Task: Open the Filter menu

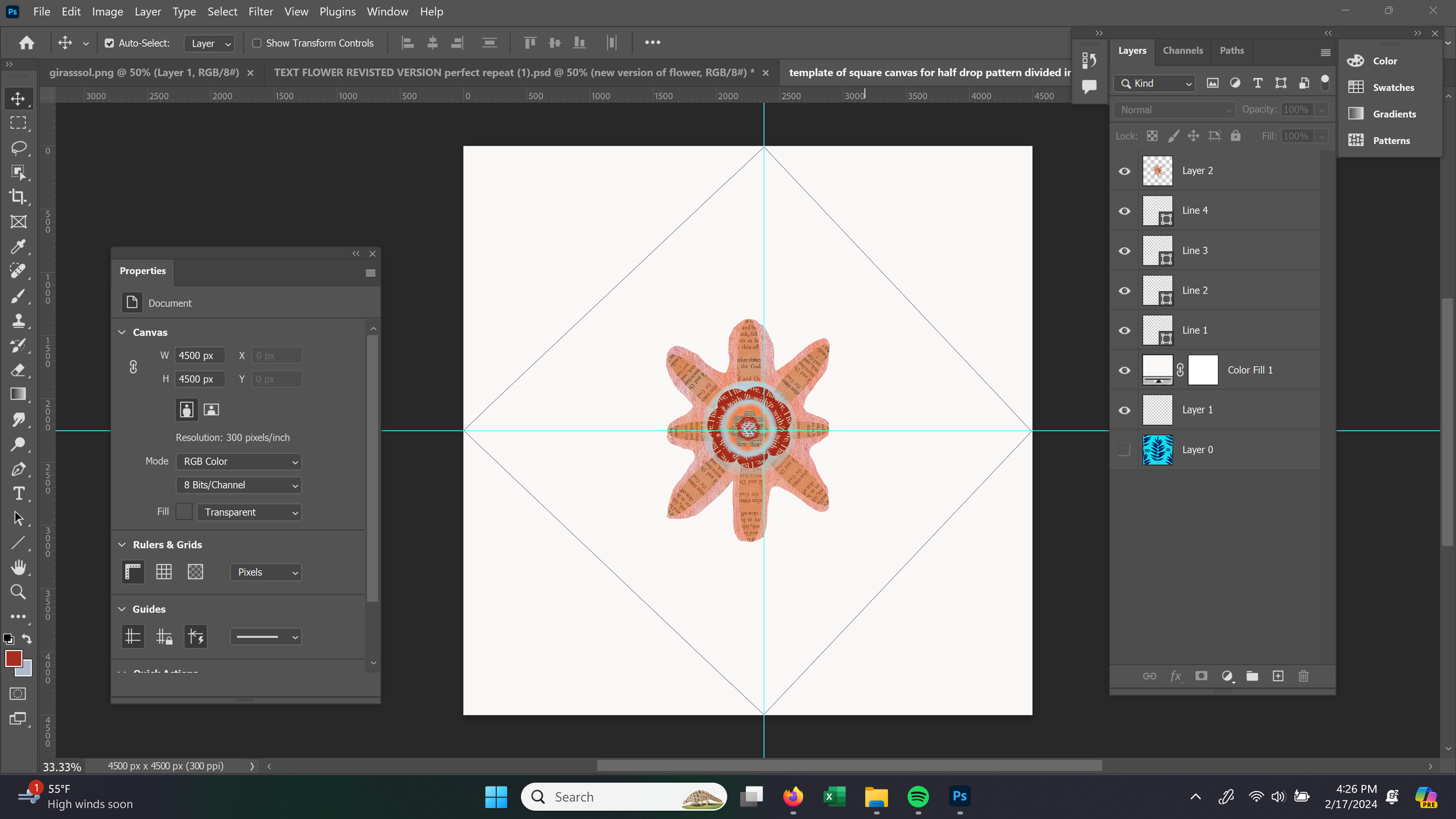Action: tap(260, 12)
